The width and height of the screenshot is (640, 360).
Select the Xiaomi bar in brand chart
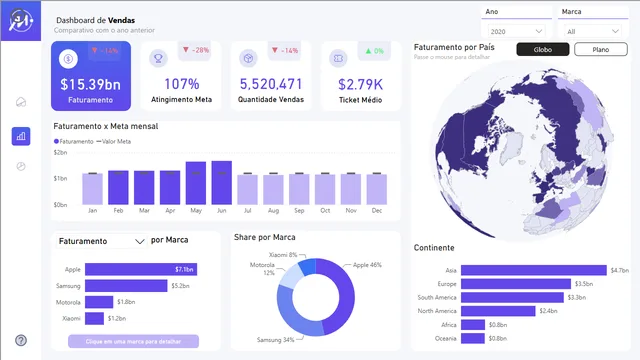[94, 318]
